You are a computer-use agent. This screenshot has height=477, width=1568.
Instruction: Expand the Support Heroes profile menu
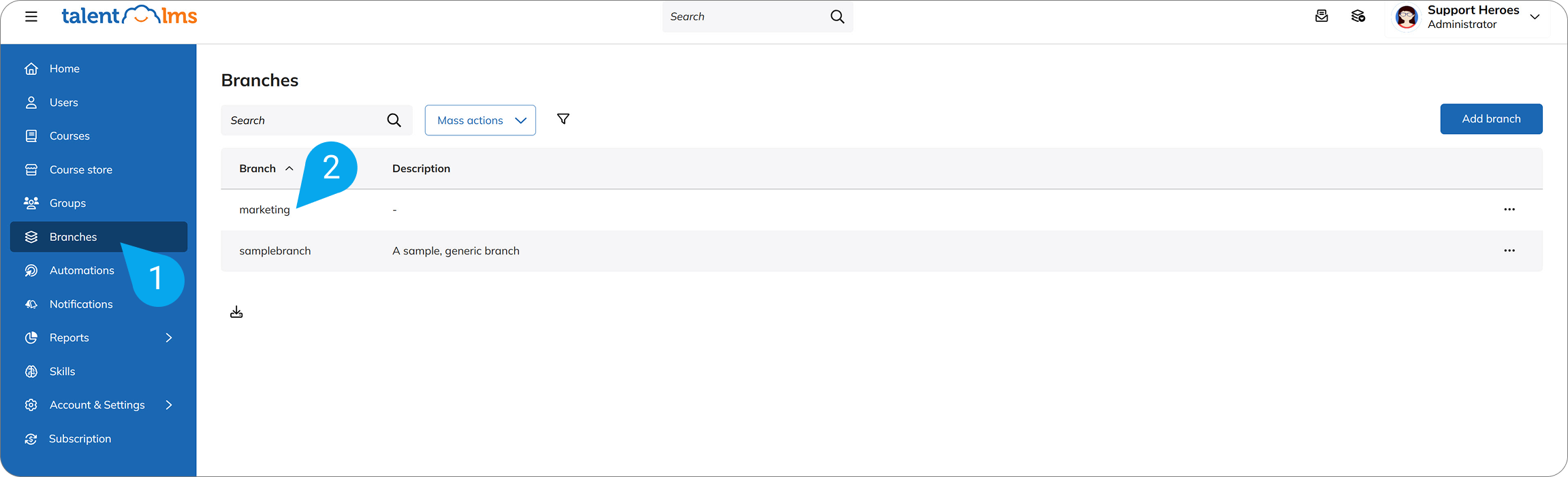tap(1535, 17)
